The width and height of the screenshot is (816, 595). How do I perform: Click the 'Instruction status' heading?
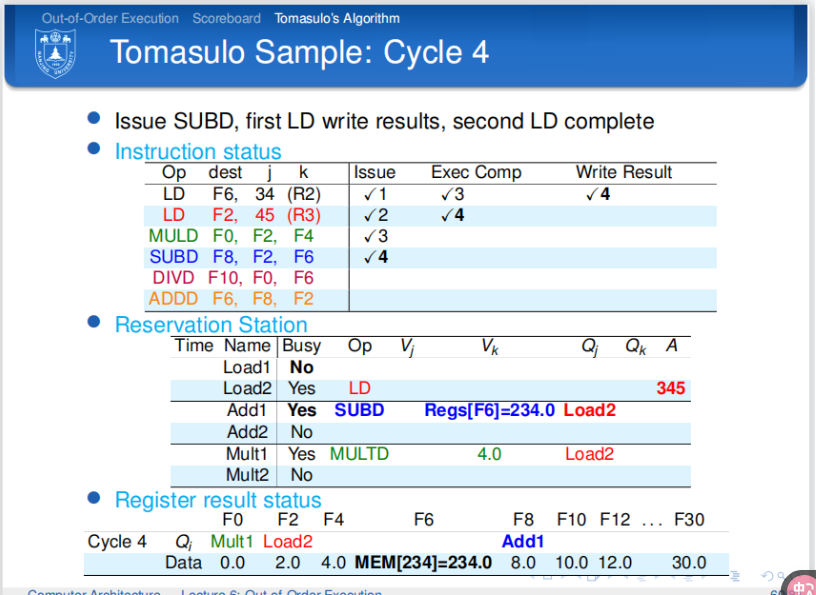point(198,152)
